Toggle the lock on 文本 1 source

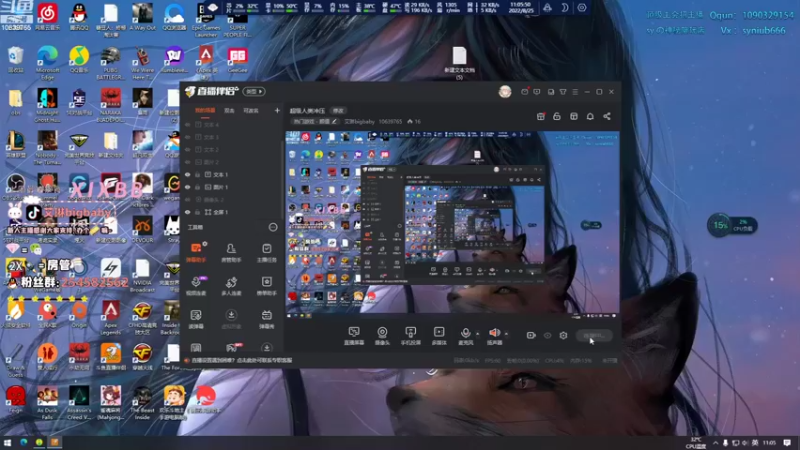click(x=197, y=174)
